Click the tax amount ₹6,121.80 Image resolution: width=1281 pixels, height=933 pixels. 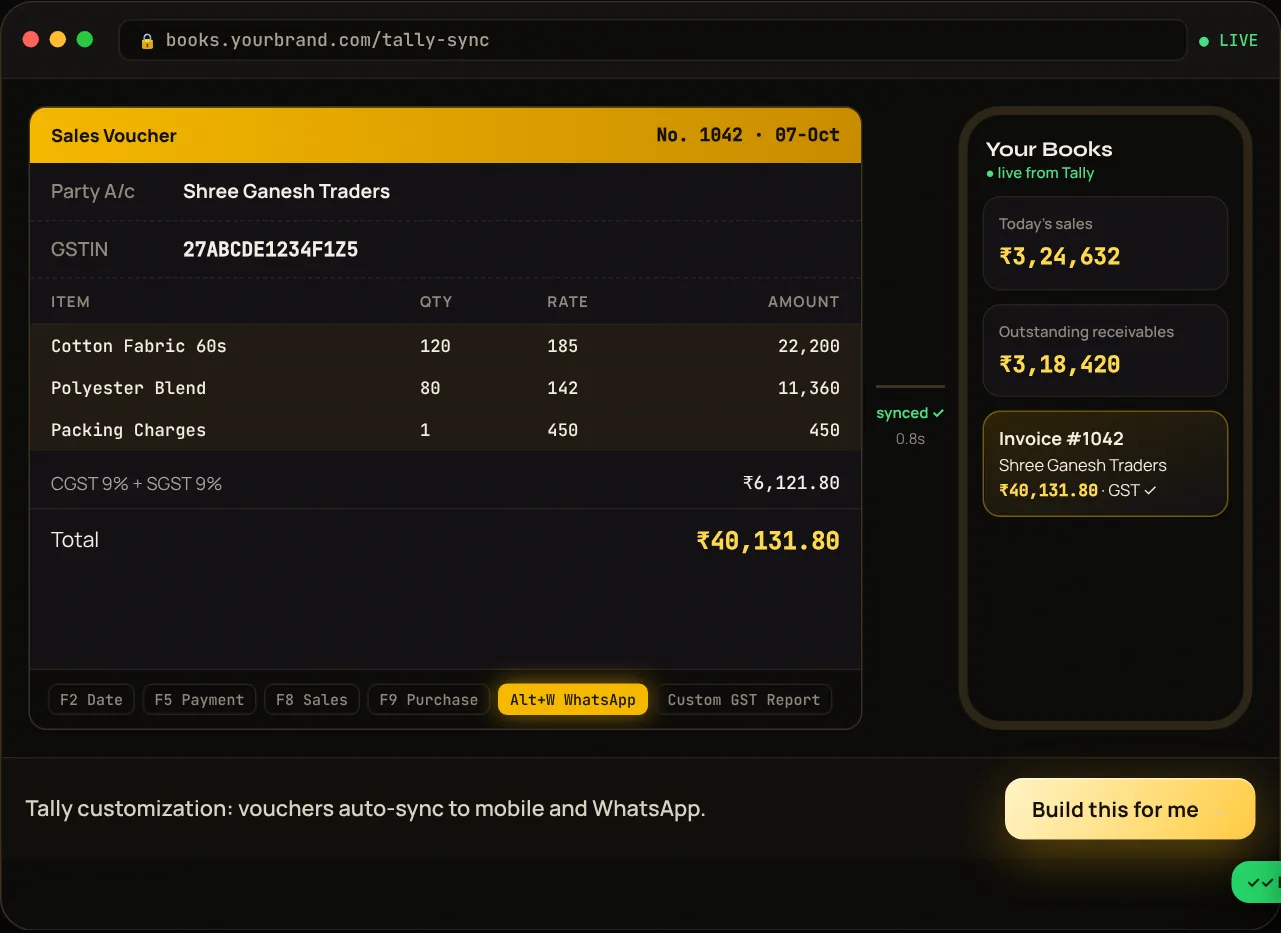(791, 483)
